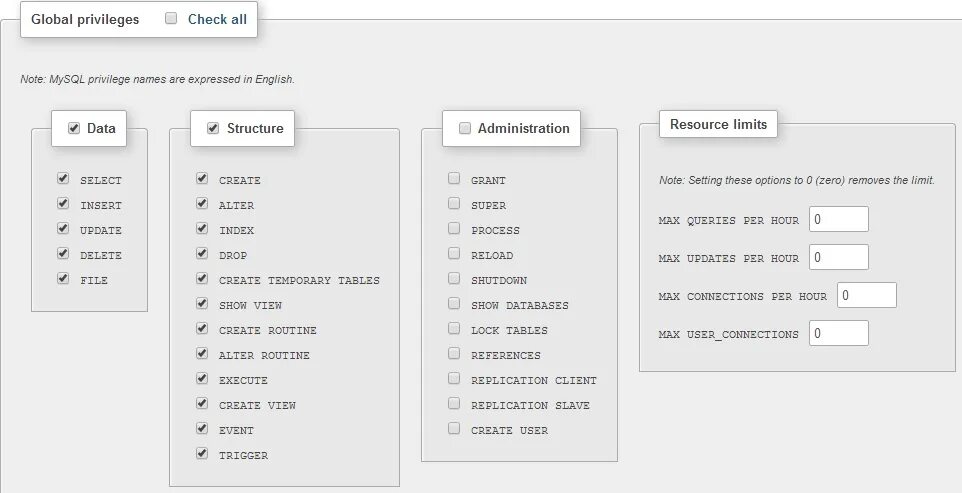The width and height of the screenshot is (962, 493).
Task: Check the SUPER privilege box
Action: tap(454, 204)
